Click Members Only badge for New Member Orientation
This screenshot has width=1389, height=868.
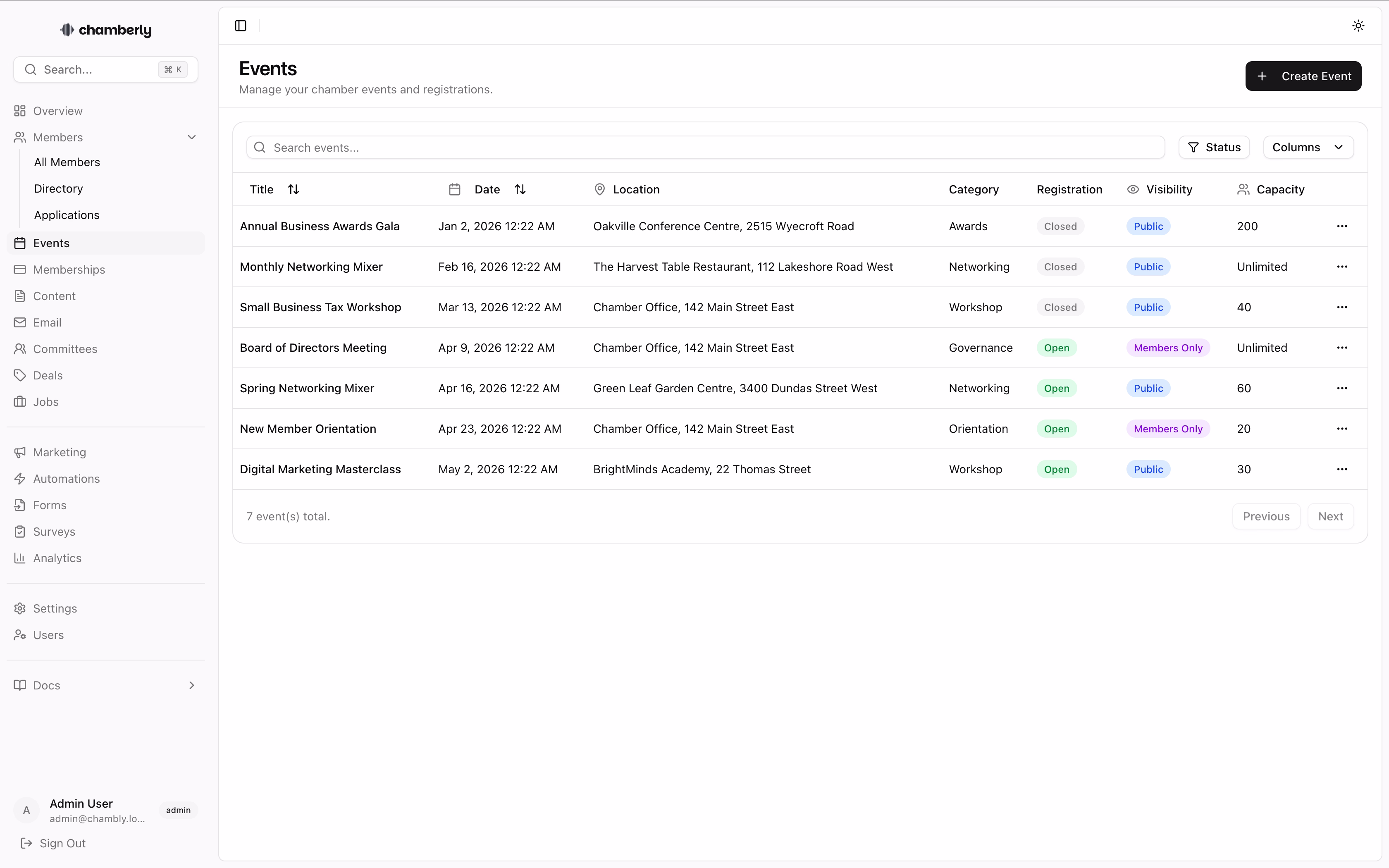1168,429
